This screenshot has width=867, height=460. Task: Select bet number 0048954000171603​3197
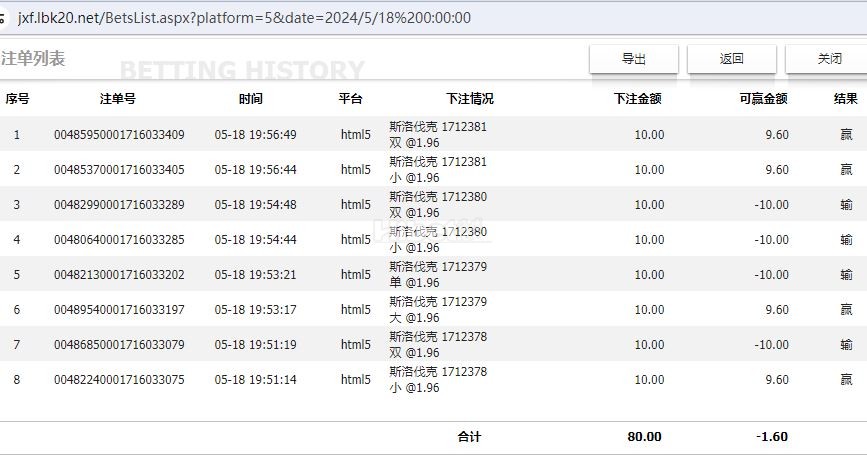pyautogui.click(x=119, y=310)
